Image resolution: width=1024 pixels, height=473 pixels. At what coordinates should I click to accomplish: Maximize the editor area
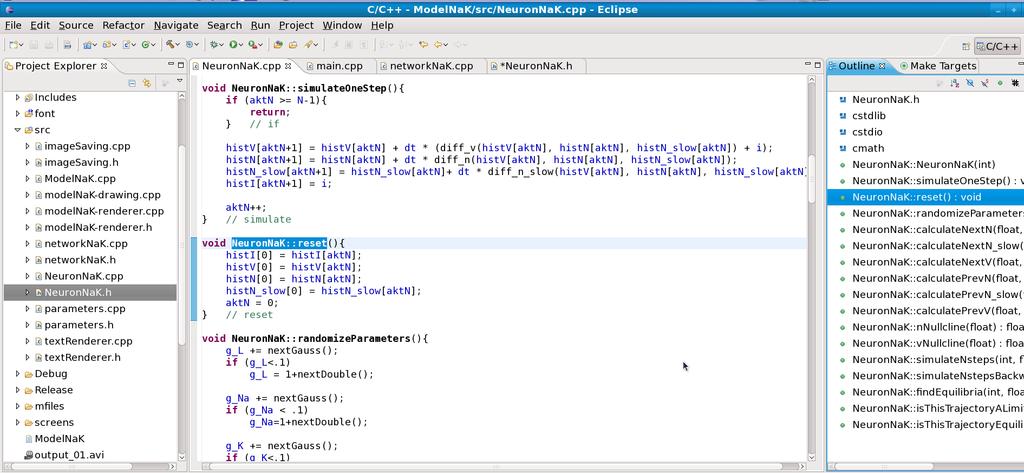pos(817,65)
